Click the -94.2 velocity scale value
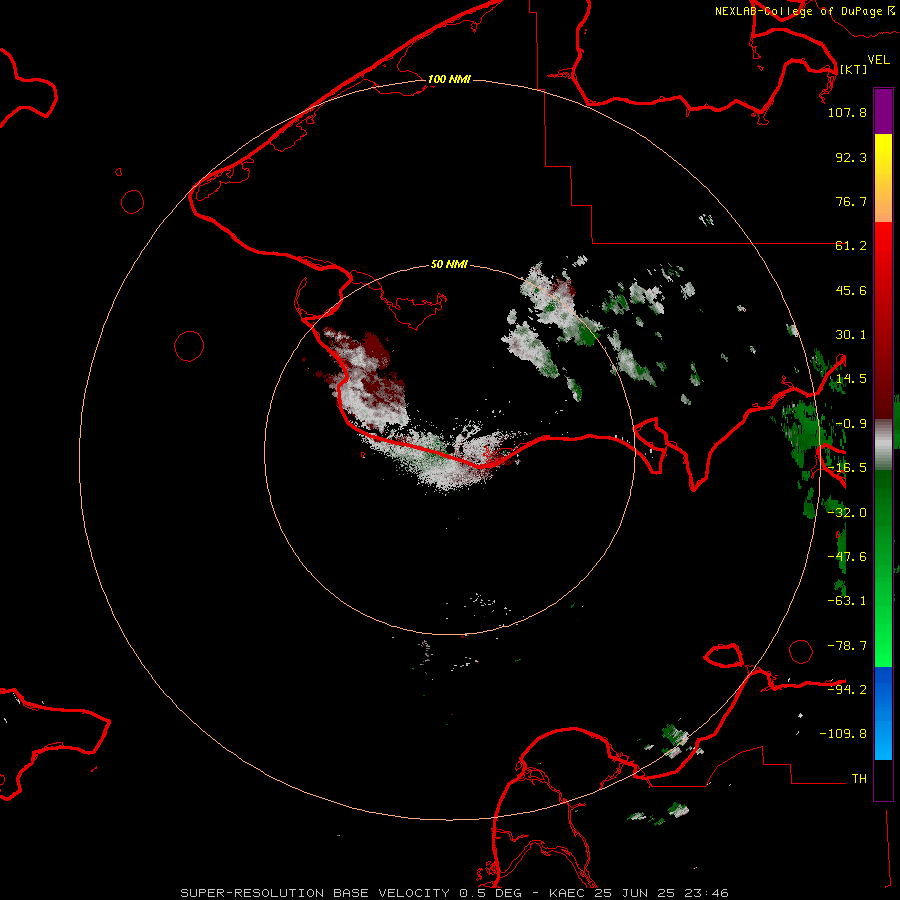Screen dimensions: 900x900 pyautogui.click(x=847, y=690)
